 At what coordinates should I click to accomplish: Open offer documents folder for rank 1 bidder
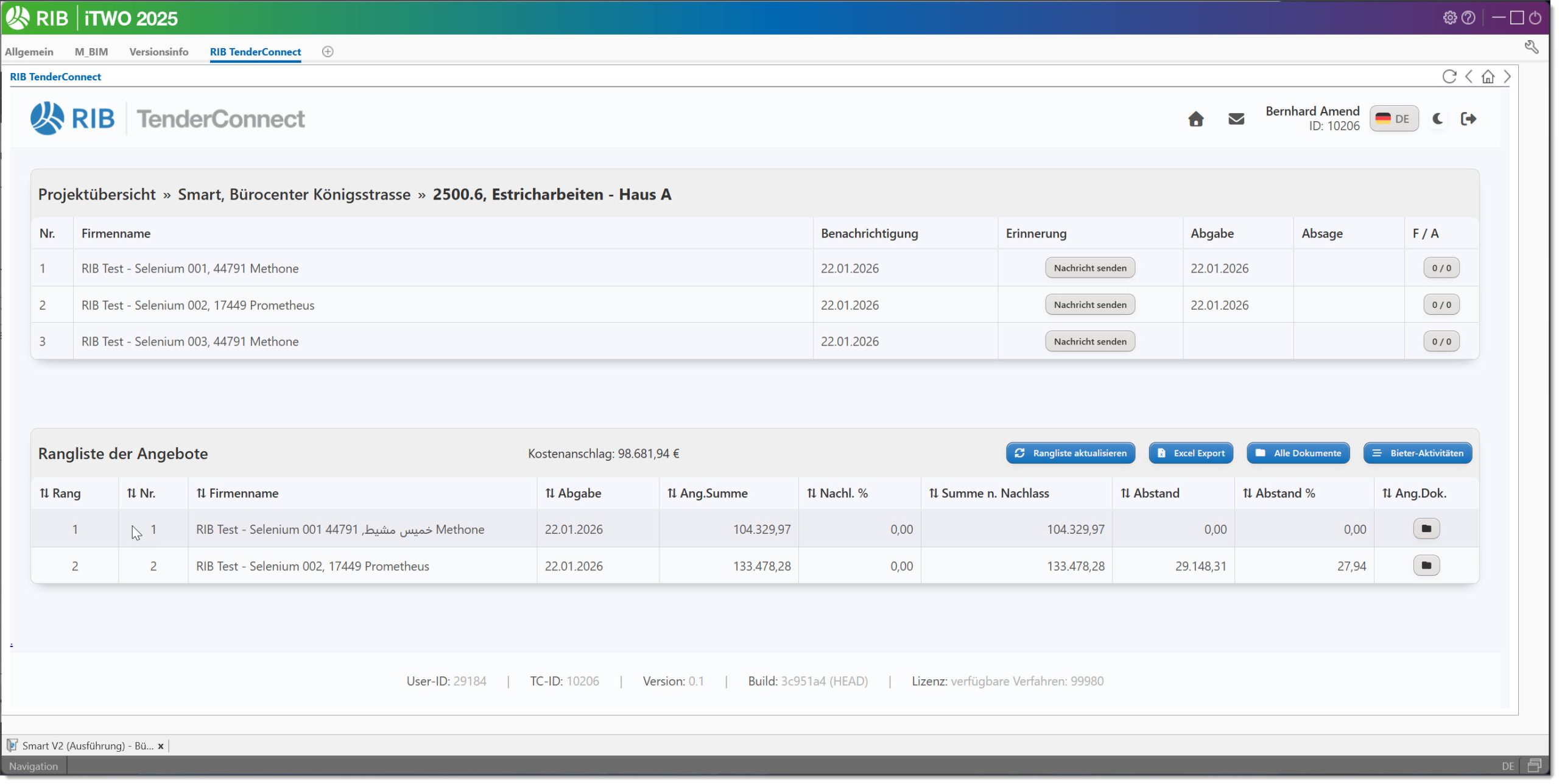coord(1427,528)
